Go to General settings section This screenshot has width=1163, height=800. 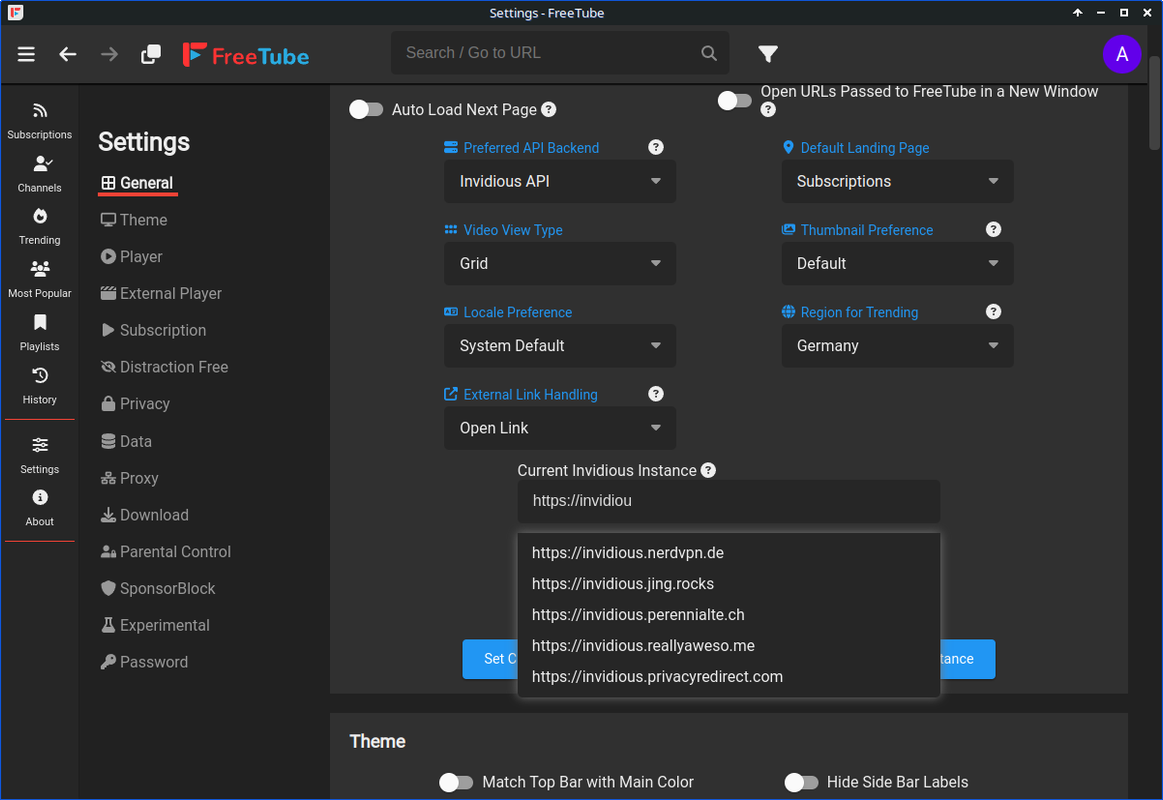pyautogui.click(x=137, y=183)
